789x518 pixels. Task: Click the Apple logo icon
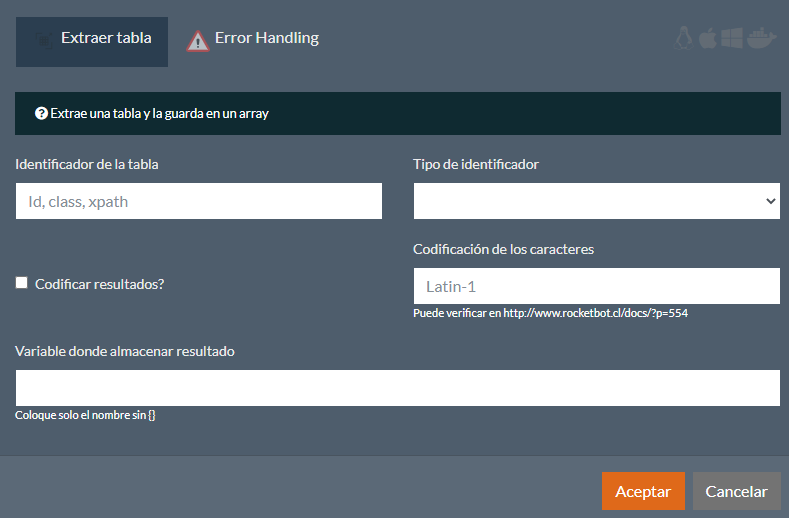click(x=708, y=39)
